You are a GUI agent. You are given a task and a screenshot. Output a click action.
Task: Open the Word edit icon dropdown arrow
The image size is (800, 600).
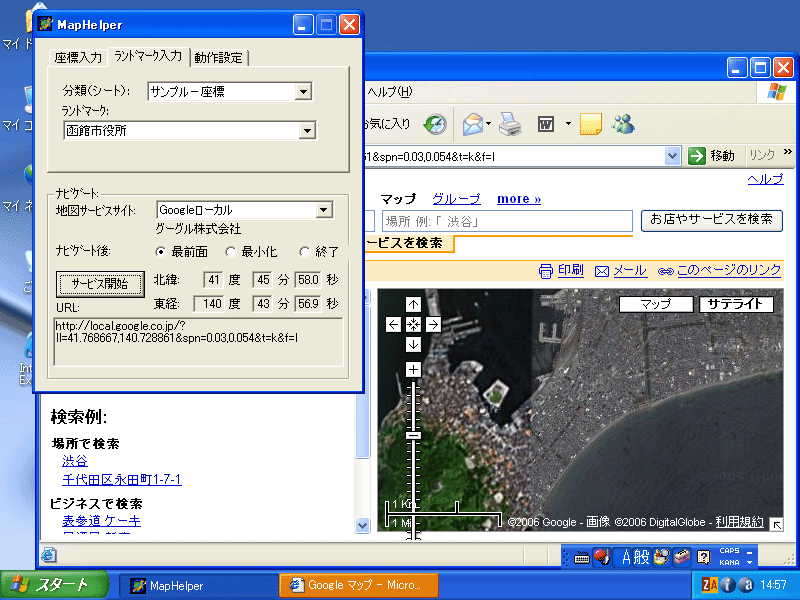click(x=568, y=124)
